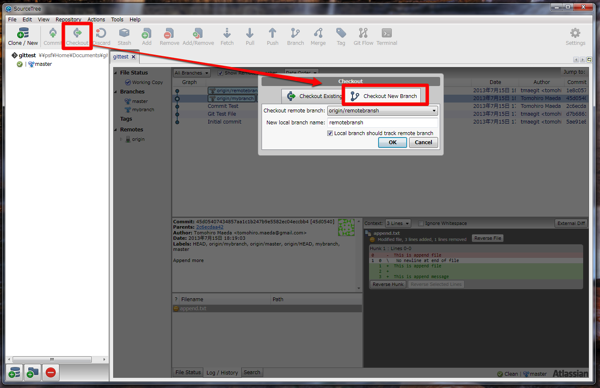Open the Clone / New toolbar icon
The image size is (600, 388).
point(23,36)
